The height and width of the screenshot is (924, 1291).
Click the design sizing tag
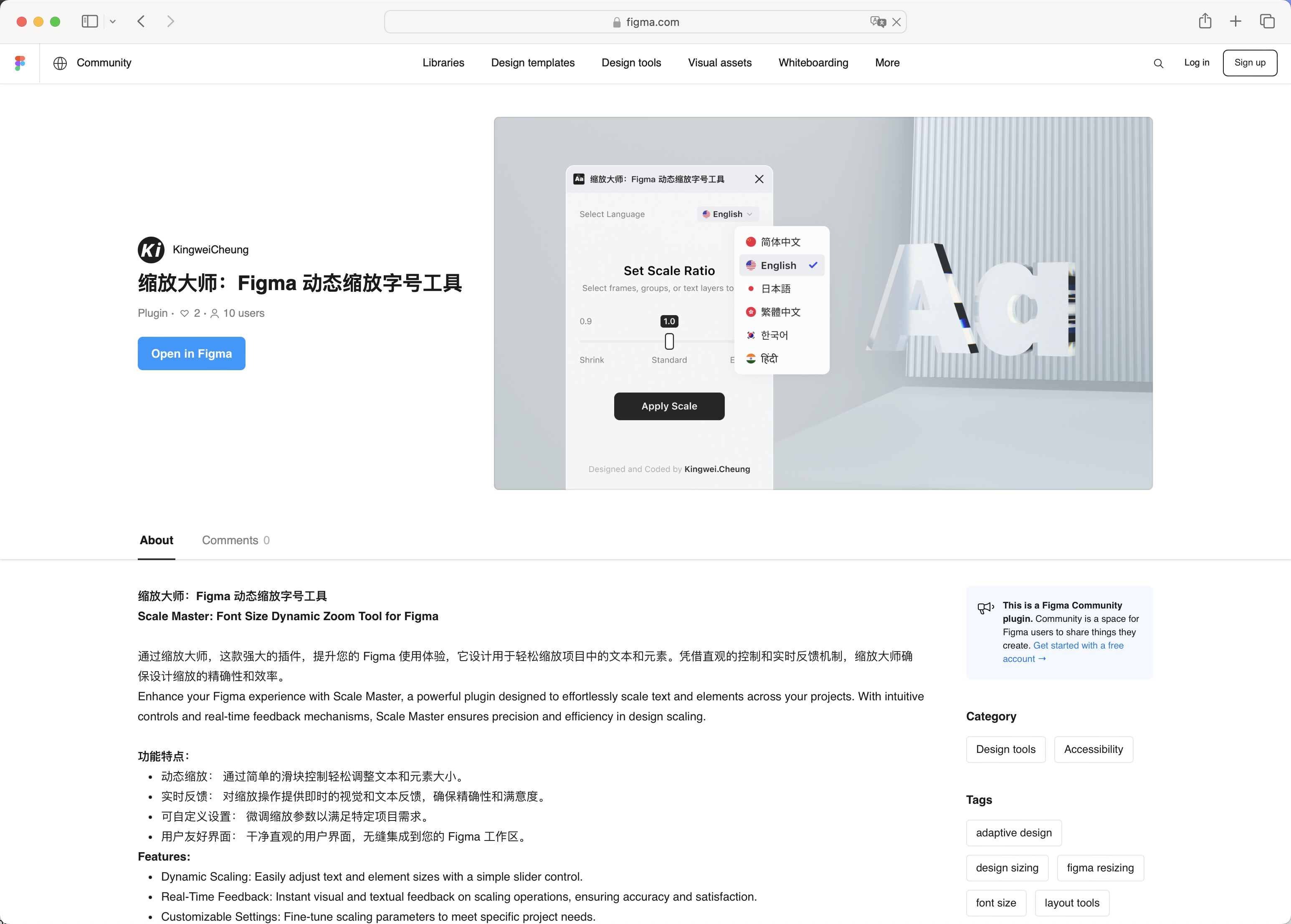point(1006,869)
